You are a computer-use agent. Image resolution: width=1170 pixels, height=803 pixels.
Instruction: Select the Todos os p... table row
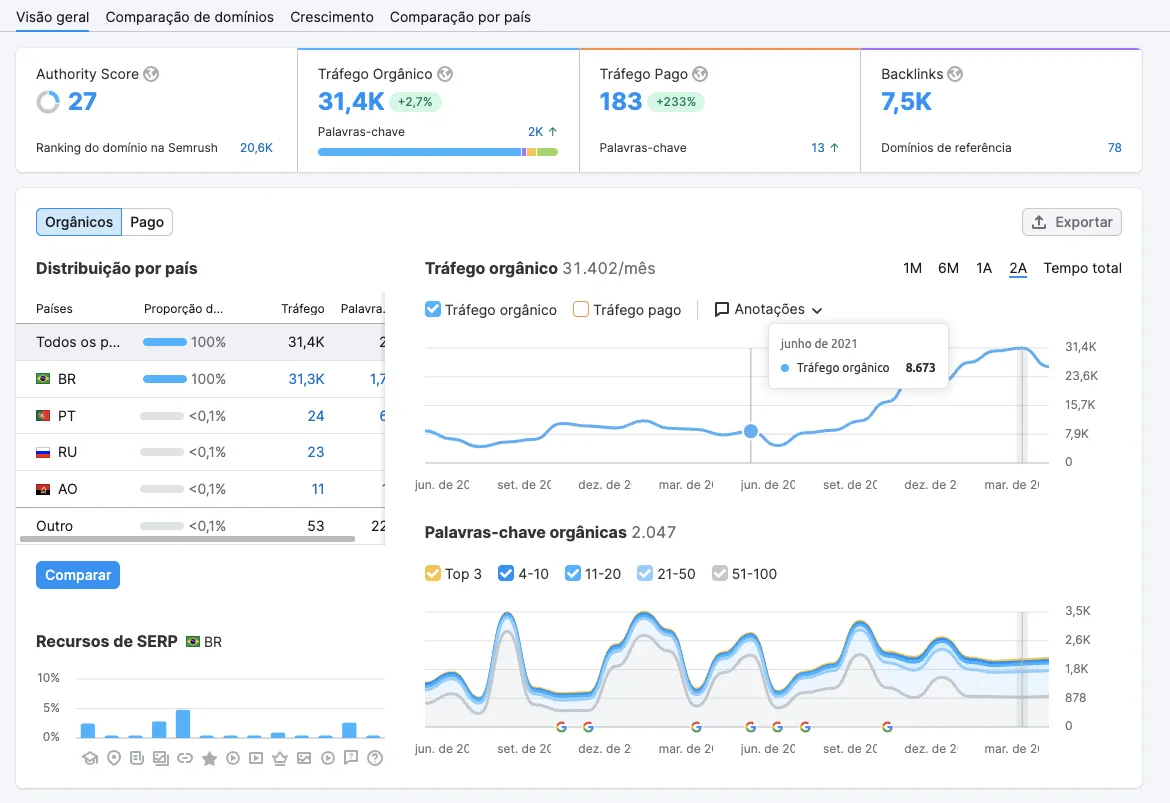coord(200,343)
